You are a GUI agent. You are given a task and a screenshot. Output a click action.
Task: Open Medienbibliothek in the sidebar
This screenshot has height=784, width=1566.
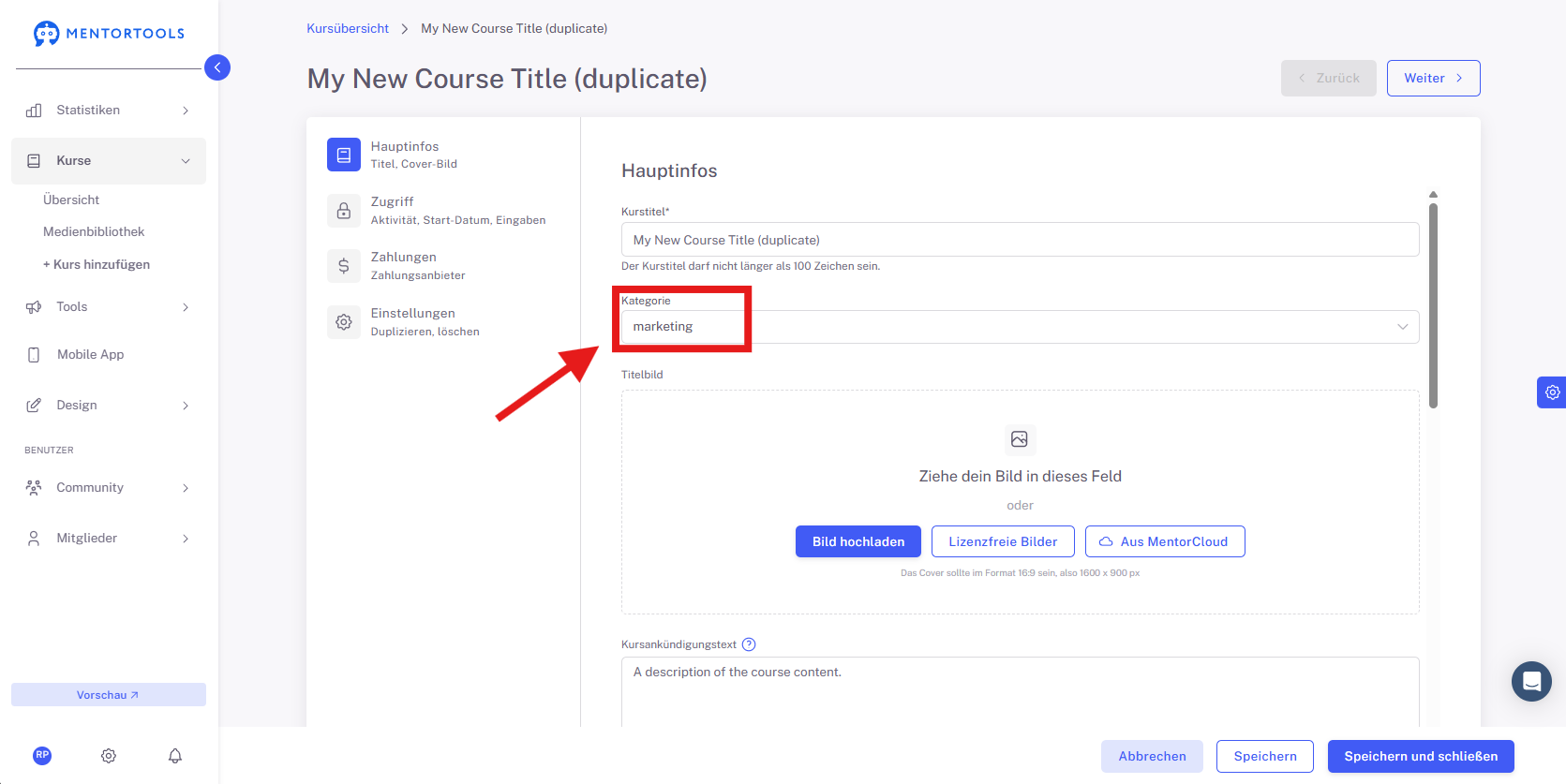click(x=94, y=231)
